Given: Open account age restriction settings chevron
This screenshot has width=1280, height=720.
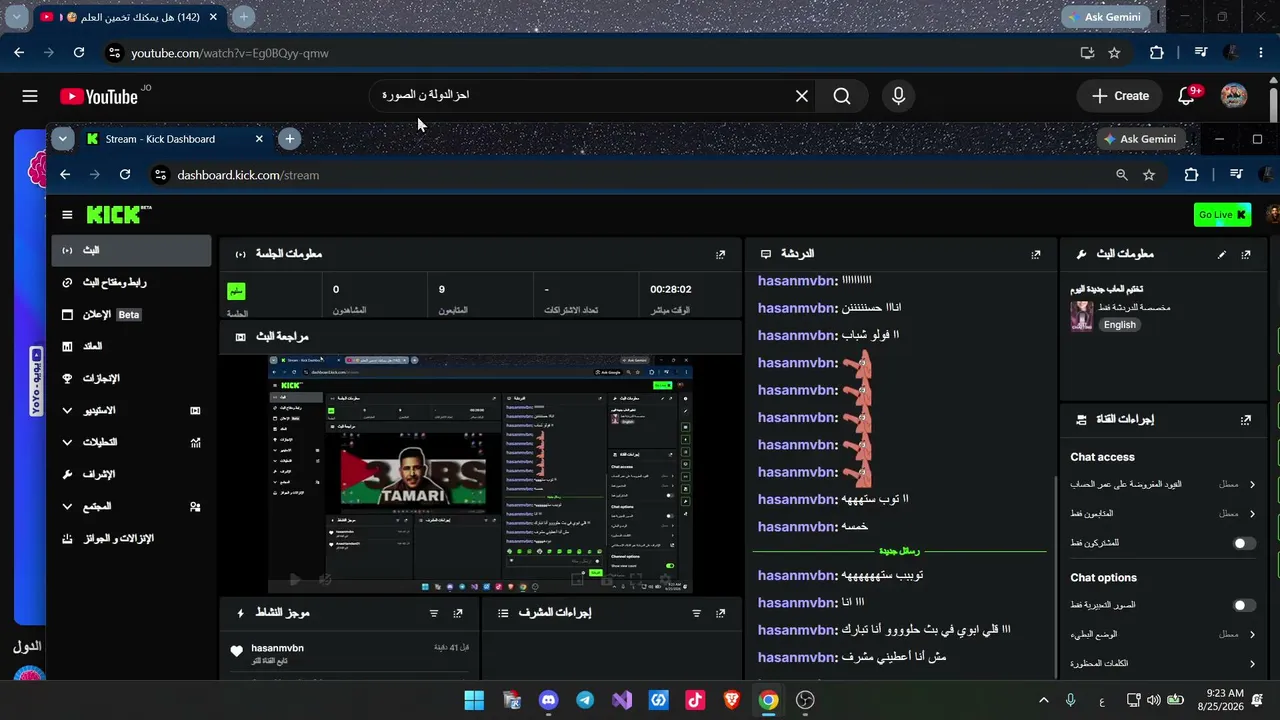Looking at the screenshot, I should point(1252,485).
